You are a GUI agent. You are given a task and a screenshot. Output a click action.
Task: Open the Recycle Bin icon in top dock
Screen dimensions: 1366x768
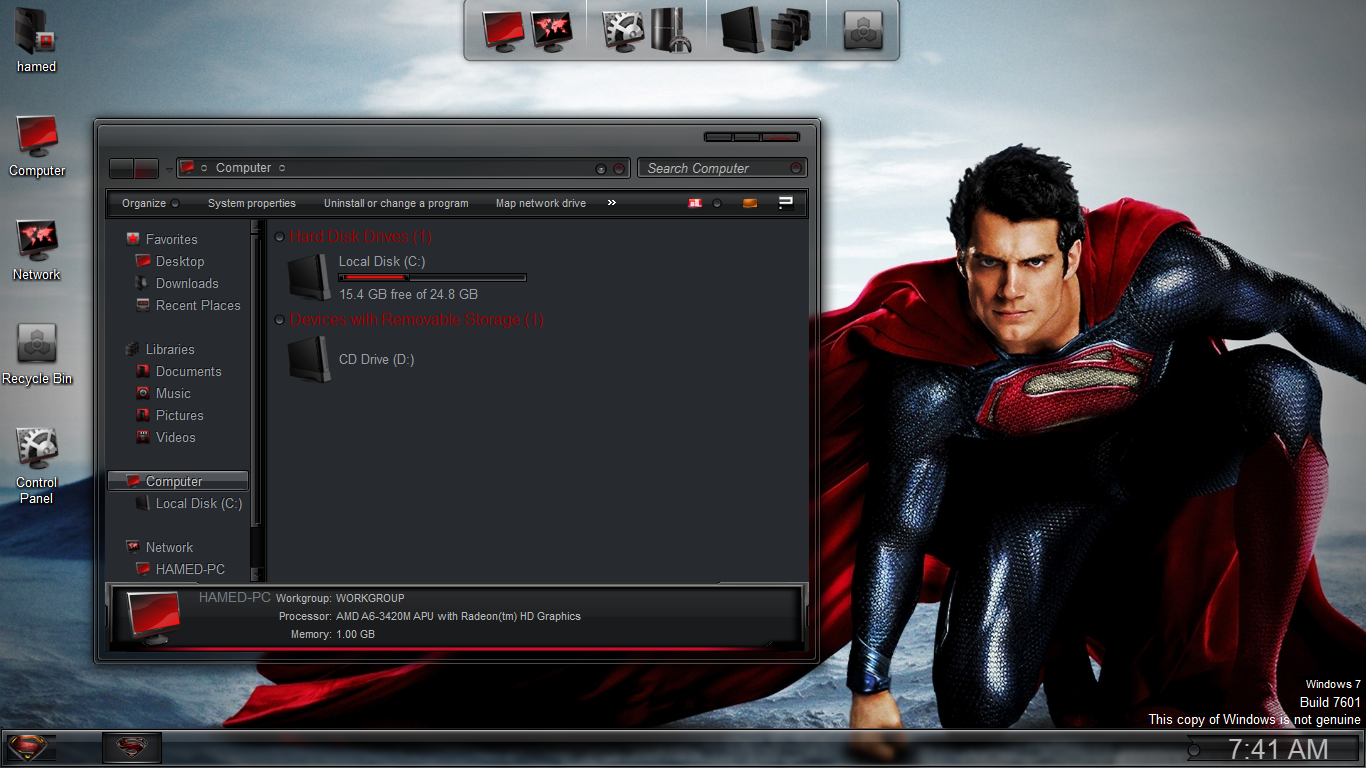coord(862,30)
